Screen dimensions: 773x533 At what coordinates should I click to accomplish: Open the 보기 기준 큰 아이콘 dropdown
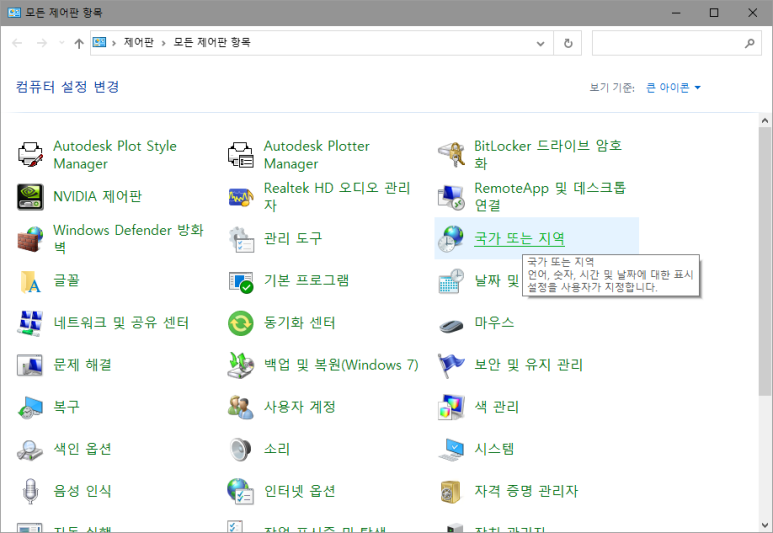[x=673, y=88]
